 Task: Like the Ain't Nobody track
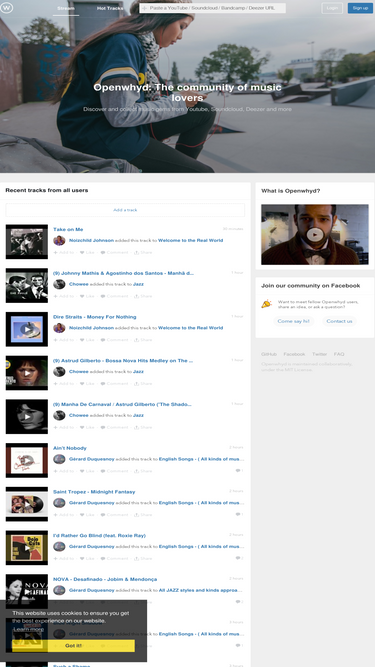[x=88, y=471]
